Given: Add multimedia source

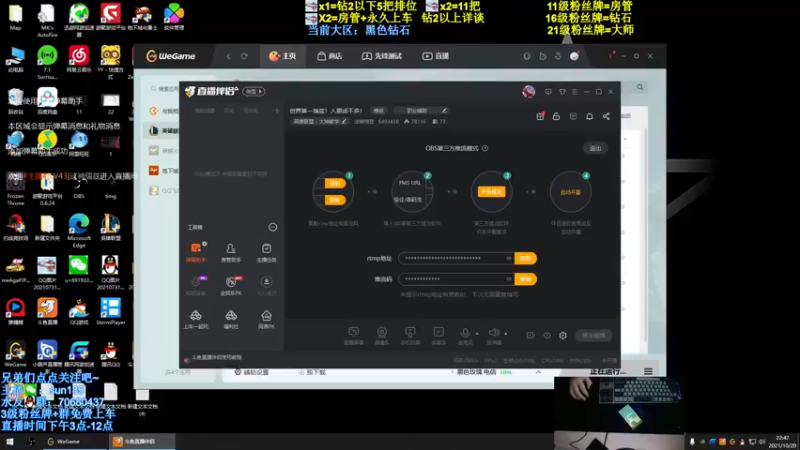Looking at the screenshot, I should [438, 336].
